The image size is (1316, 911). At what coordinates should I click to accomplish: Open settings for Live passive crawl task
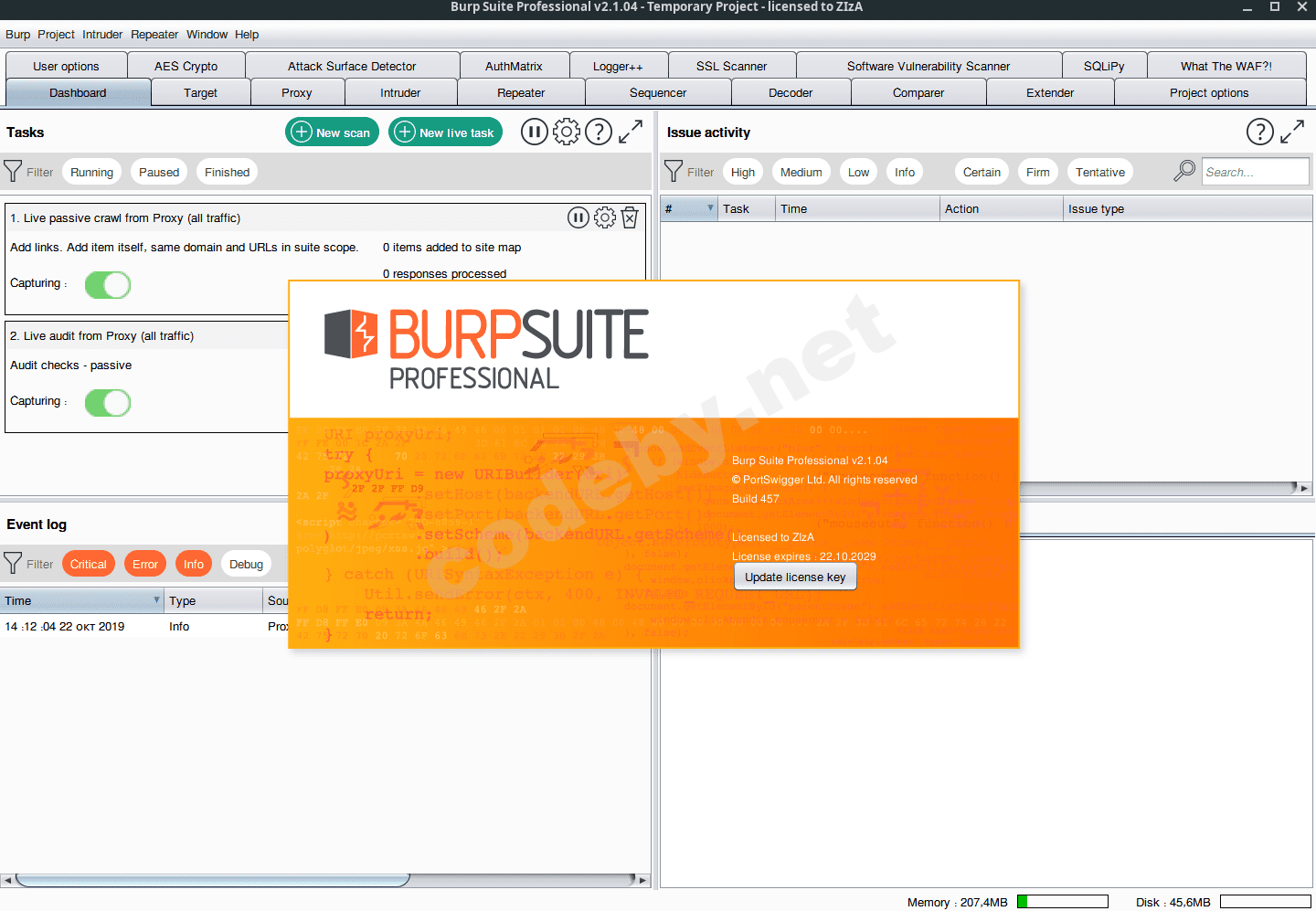(605, 217)
